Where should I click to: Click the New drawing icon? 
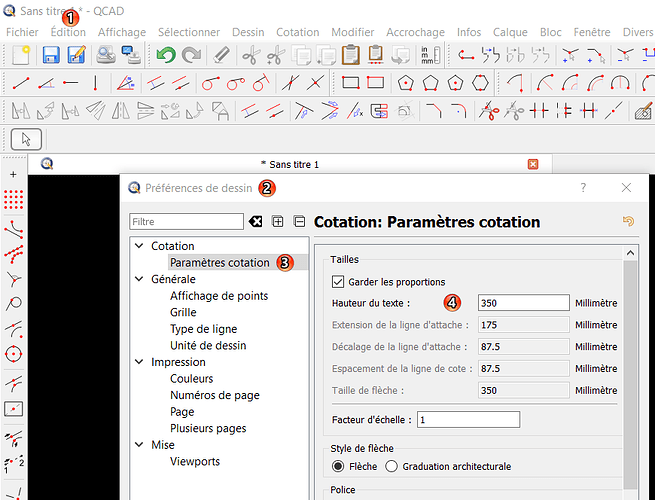coord(21,55)
